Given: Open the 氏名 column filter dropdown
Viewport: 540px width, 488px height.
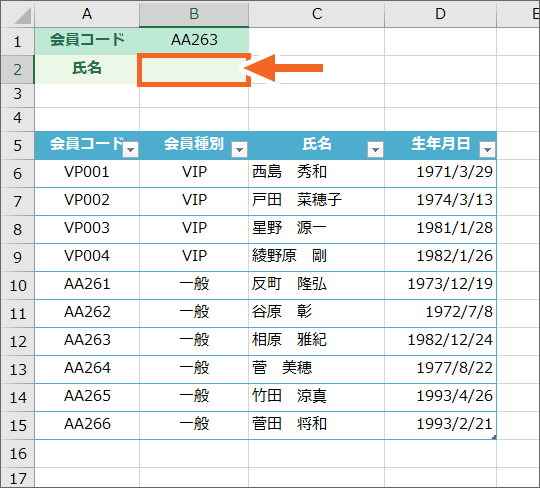Looking at the screenshot, I should click(x=375, y=149).
